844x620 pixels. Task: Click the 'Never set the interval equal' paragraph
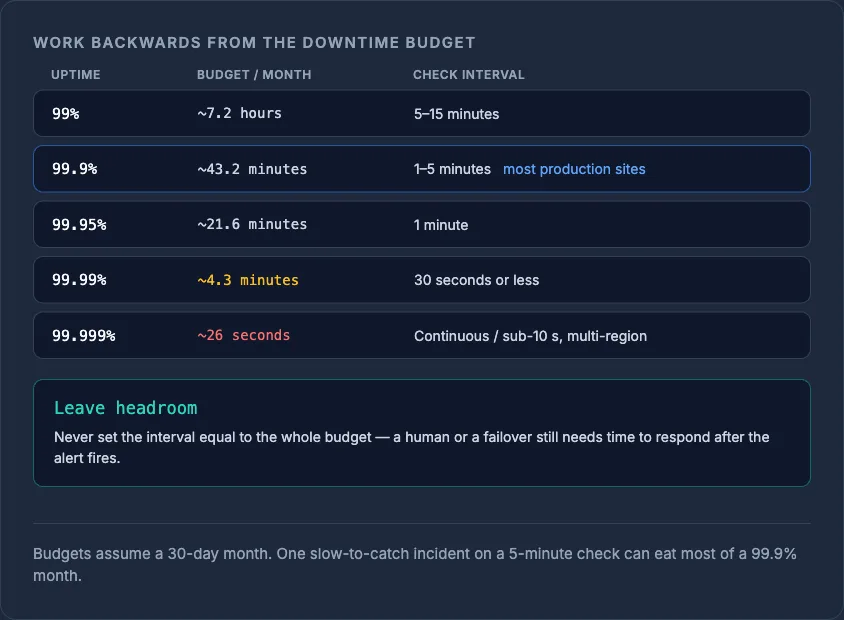coord(411,447)
